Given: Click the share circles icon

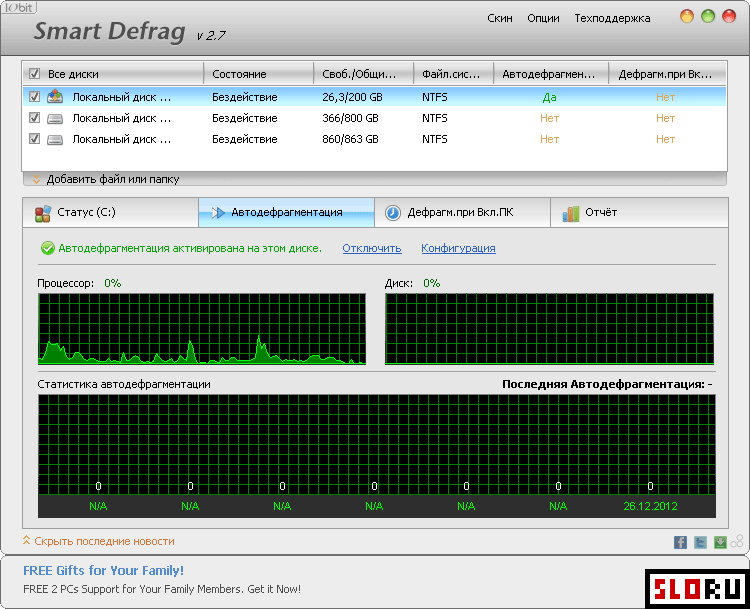Looking at the screenshot, I should (737, 541).
